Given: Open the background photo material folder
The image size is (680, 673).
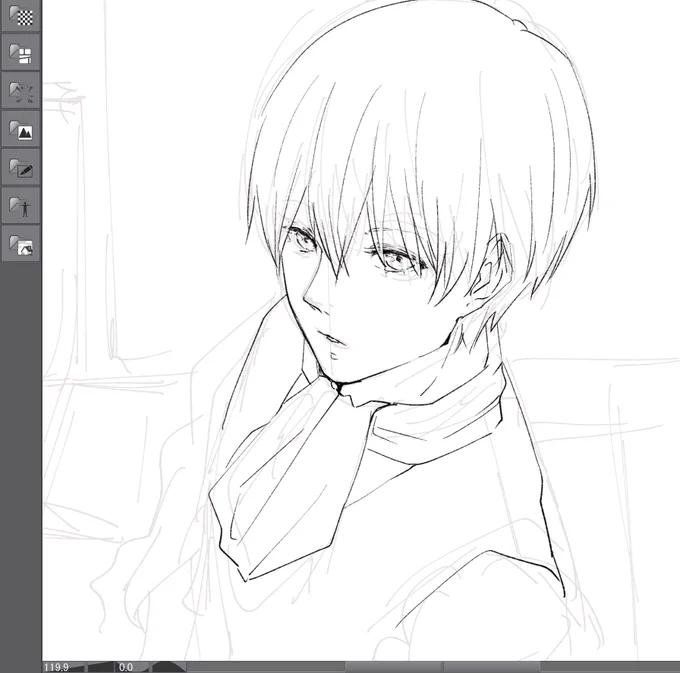Looking at the screenshot, I should (x=21, y=243).
